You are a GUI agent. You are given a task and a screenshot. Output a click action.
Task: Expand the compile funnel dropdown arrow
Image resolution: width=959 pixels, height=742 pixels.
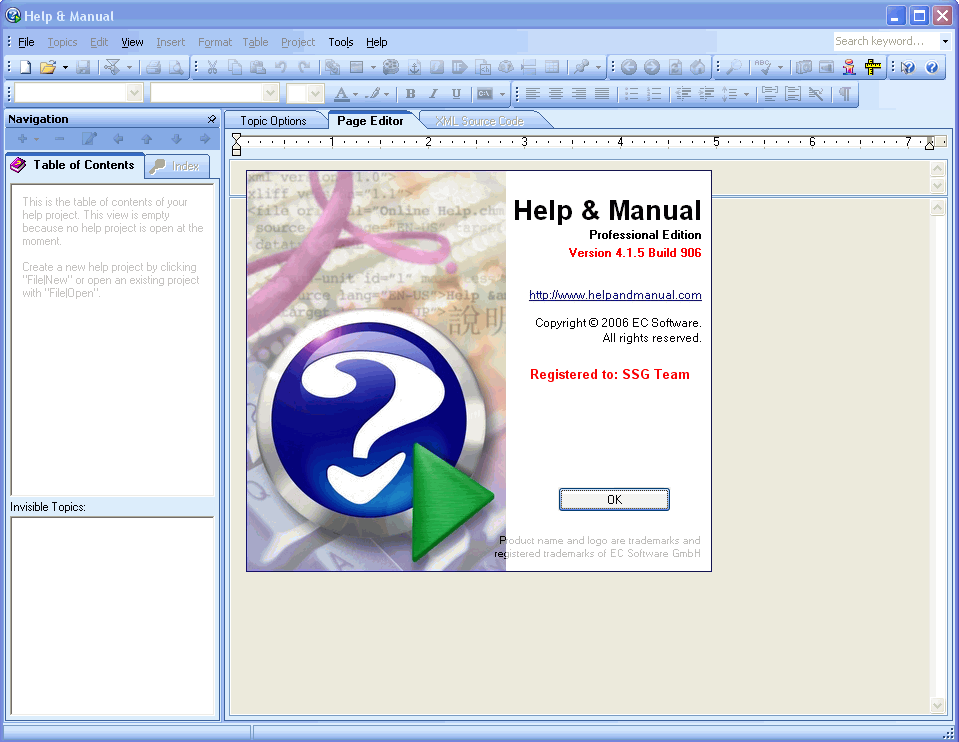tap(129, 67)
